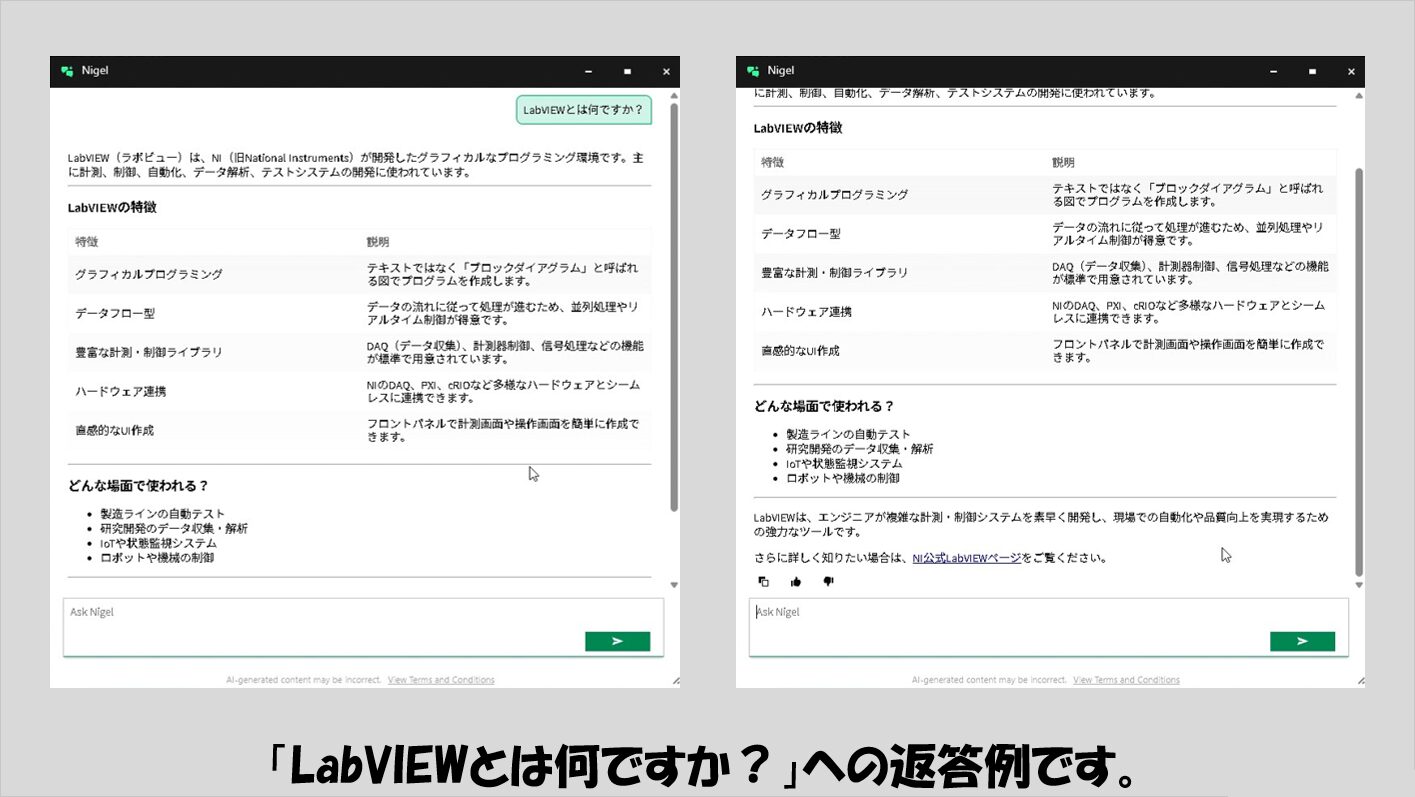Minimize the left Nigel window
The width and height of the screenshot is (1415, 797).
588,71
